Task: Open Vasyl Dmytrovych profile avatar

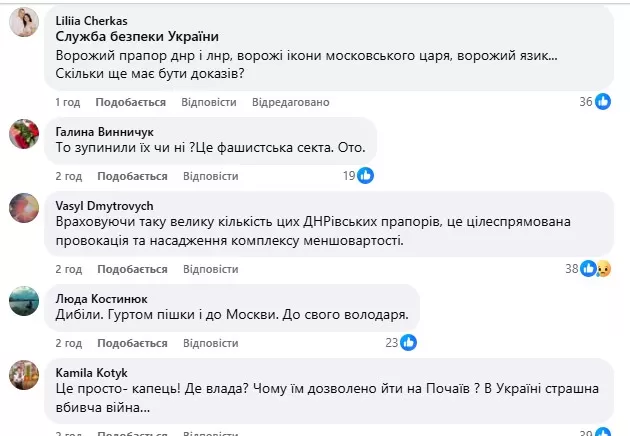Action: point(24,208)
